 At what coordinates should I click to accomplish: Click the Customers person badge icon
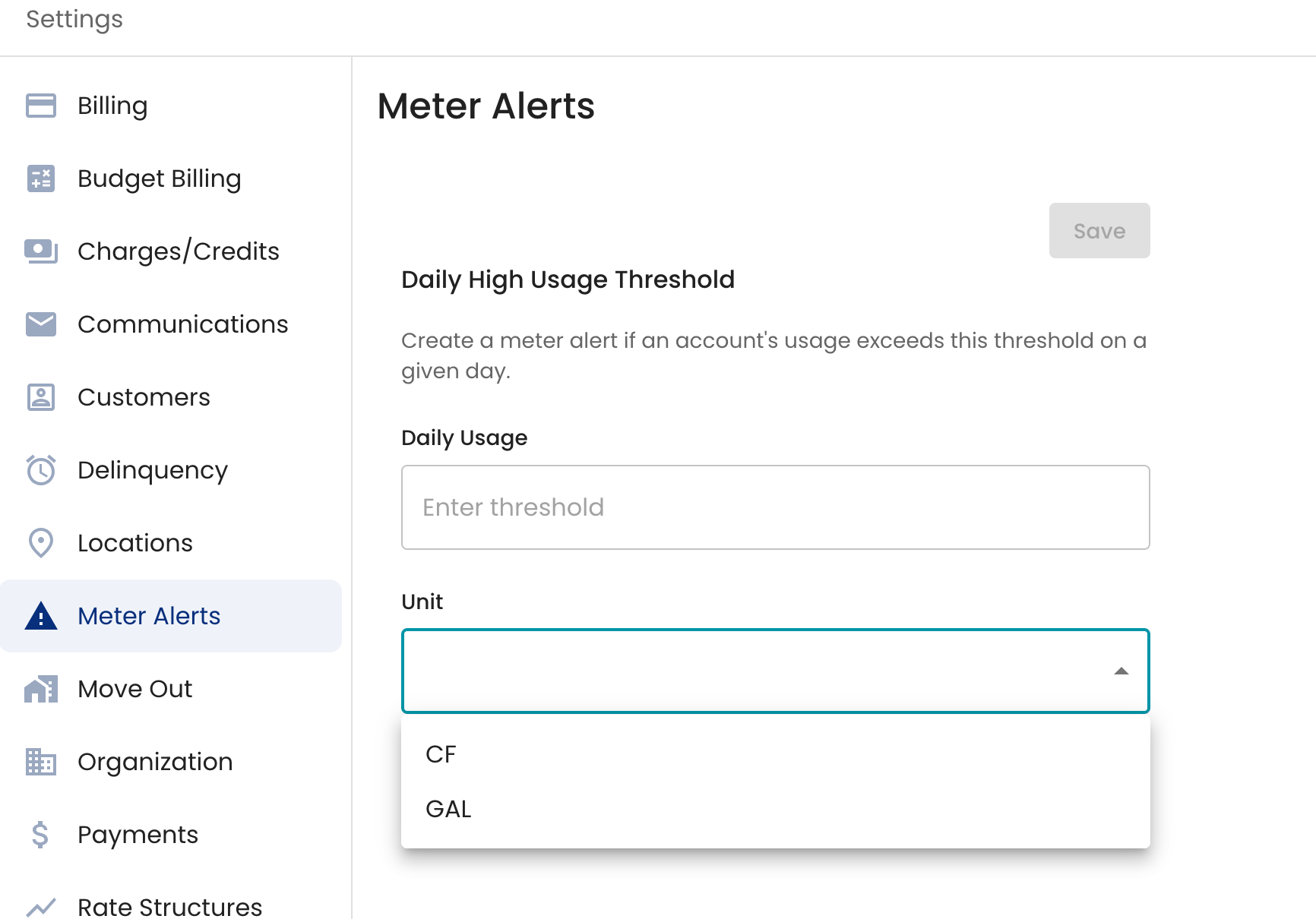click(41, 397)
